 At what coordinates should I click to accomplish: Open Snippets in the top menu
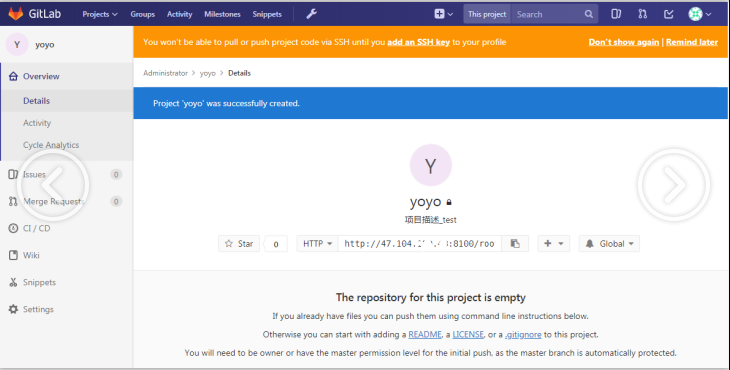click(x=267, y=14)
